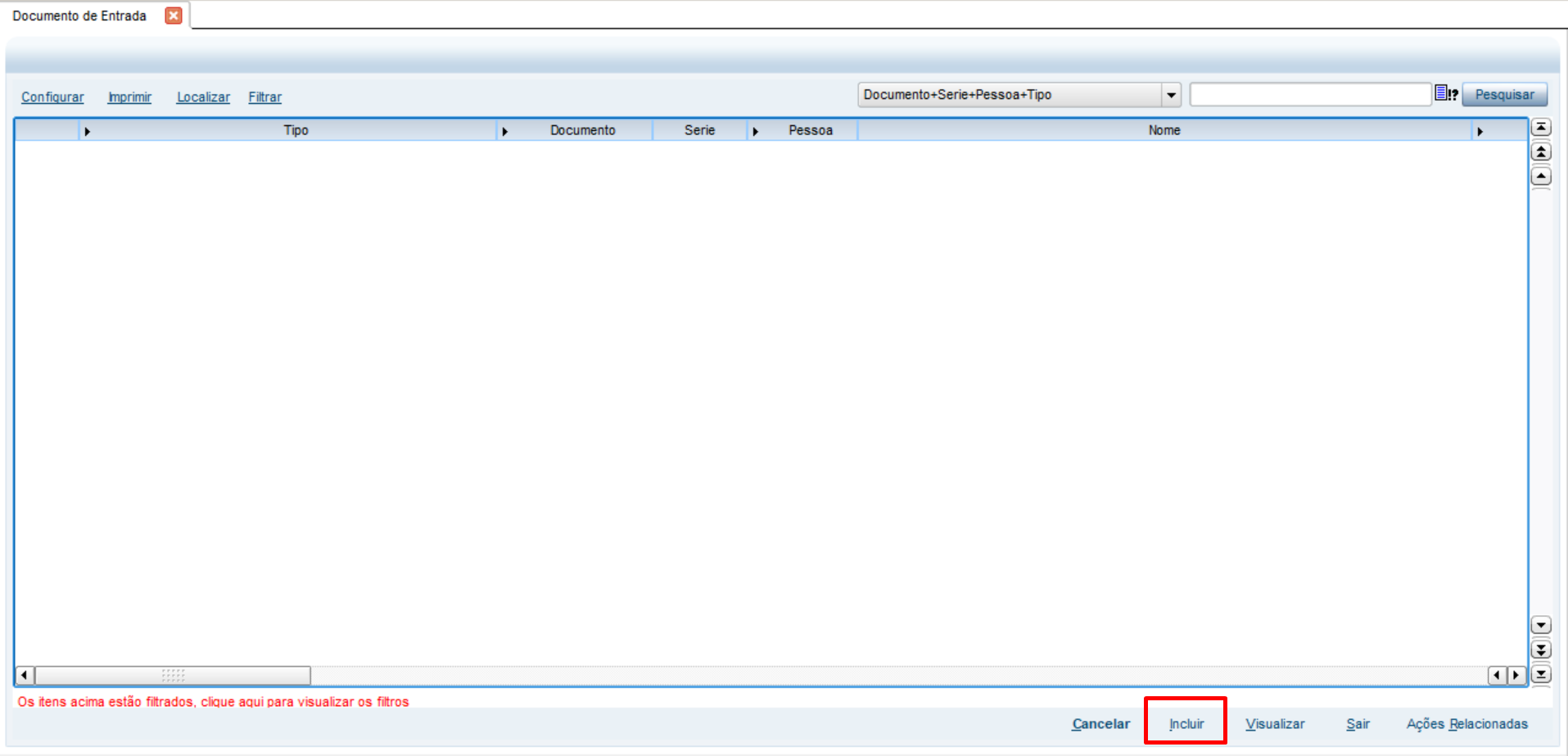Click the Sair button
1568x756 pixels.
[1358, 724]
